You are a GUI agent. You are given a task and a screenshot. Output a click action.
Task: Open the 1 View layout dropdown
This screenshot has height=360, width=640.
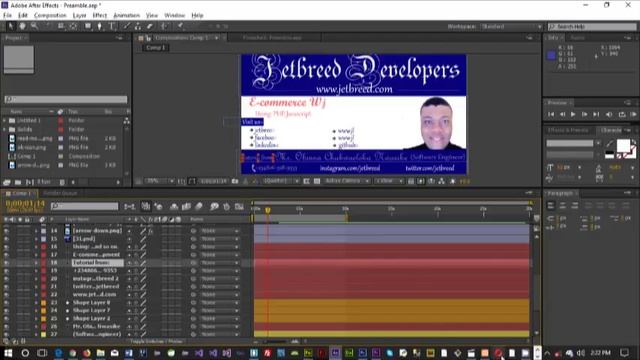(389, 181)
